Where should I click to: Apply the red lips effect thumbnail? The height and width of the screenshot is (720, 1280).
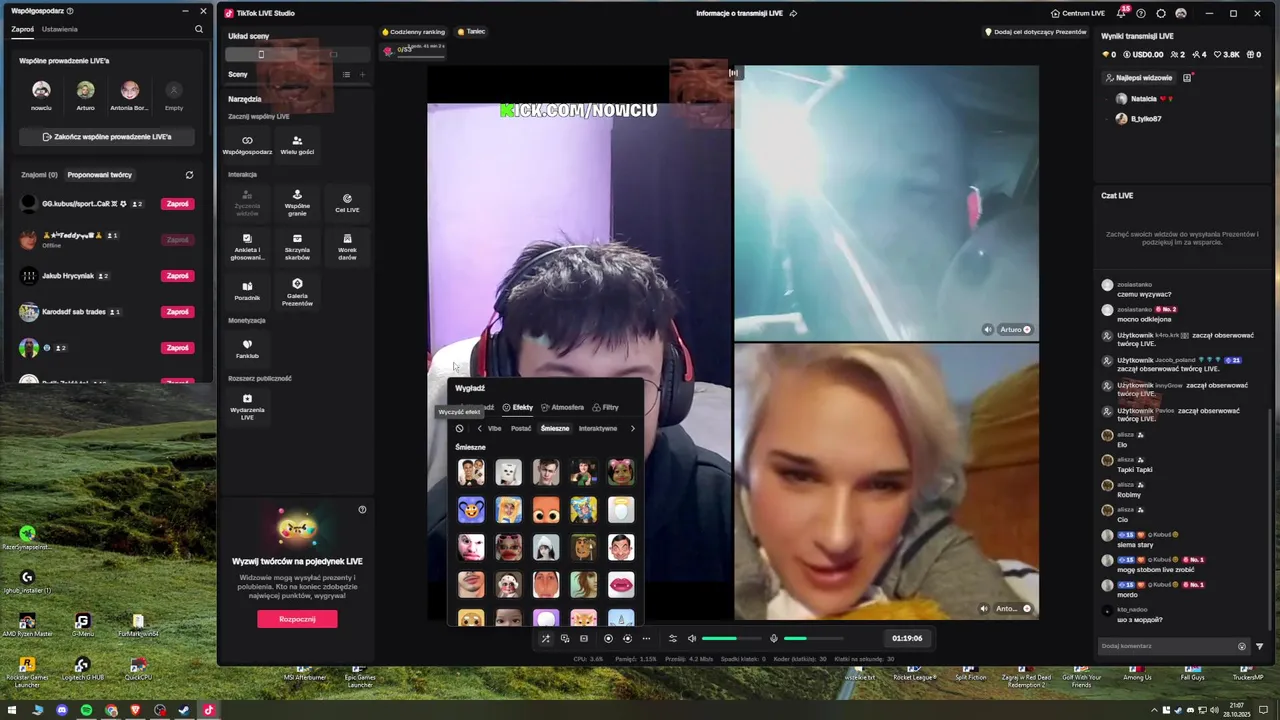621,583
